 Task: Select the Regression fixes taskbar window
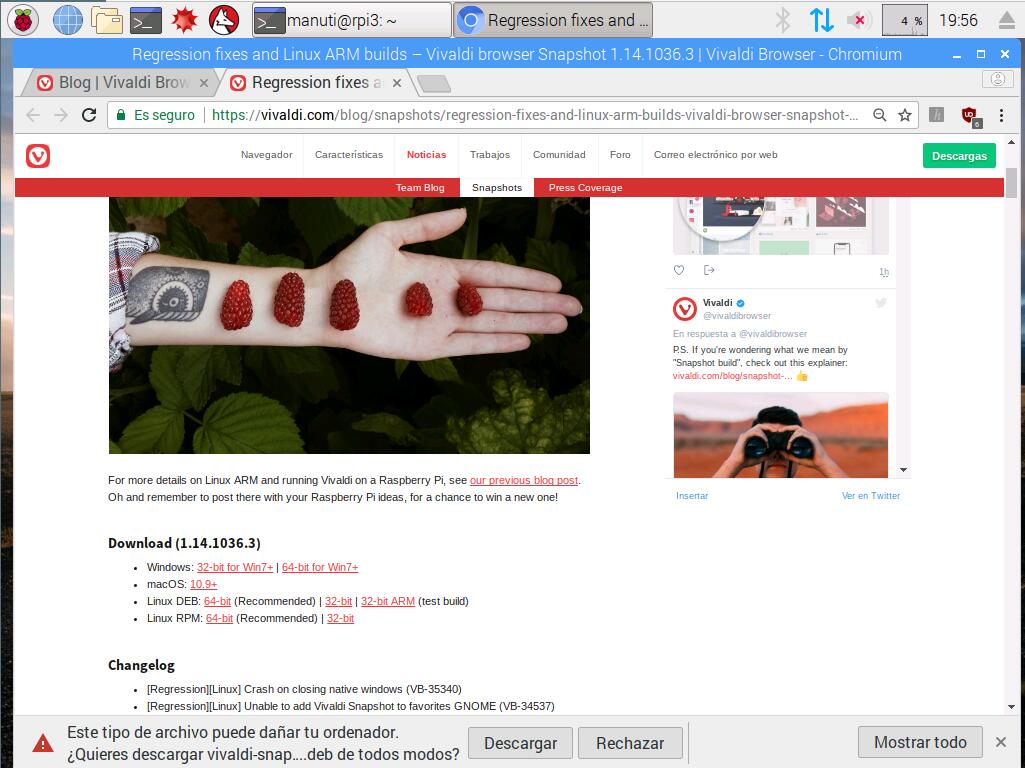click(x=553, y=20)
